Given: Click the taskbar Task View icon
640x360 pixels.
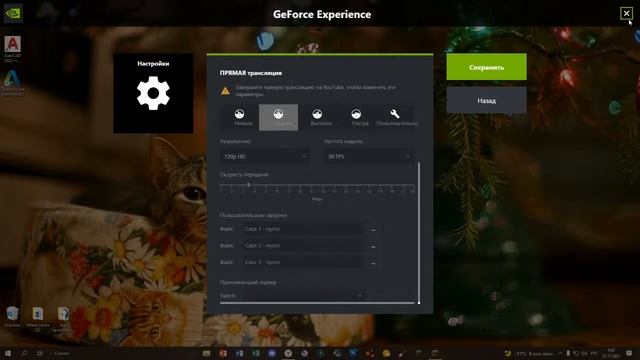Looking at the screenshot, I should (x=40, y=353).
